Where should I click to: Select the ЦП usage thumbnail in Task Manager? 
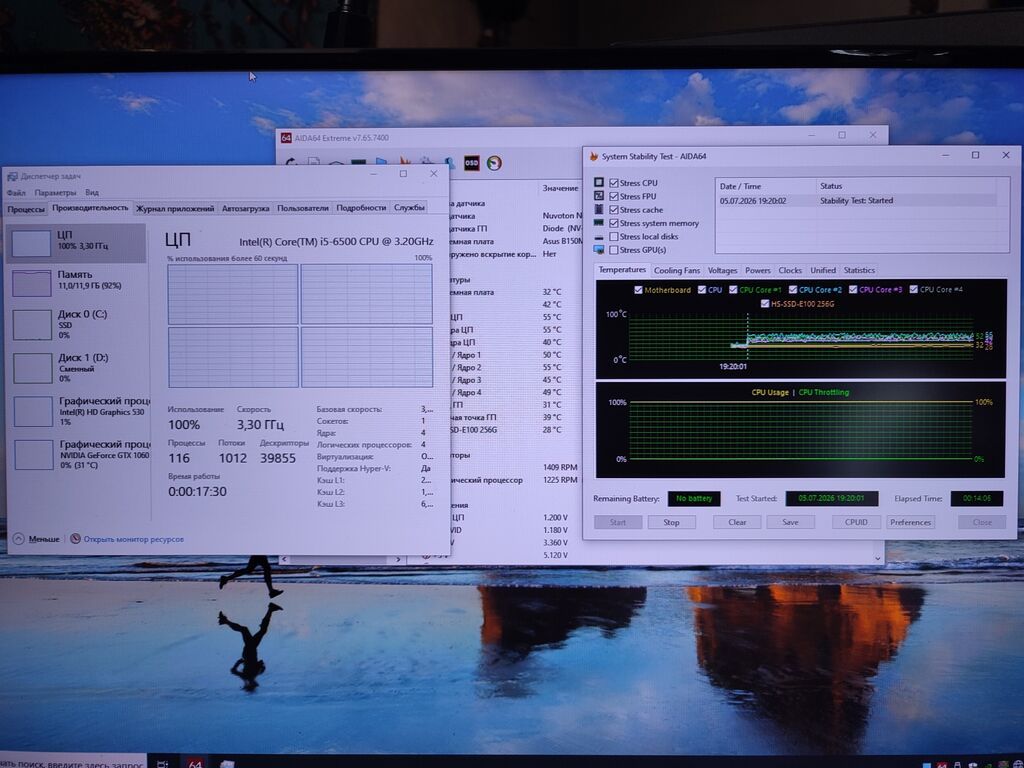[x=31, y=244]
